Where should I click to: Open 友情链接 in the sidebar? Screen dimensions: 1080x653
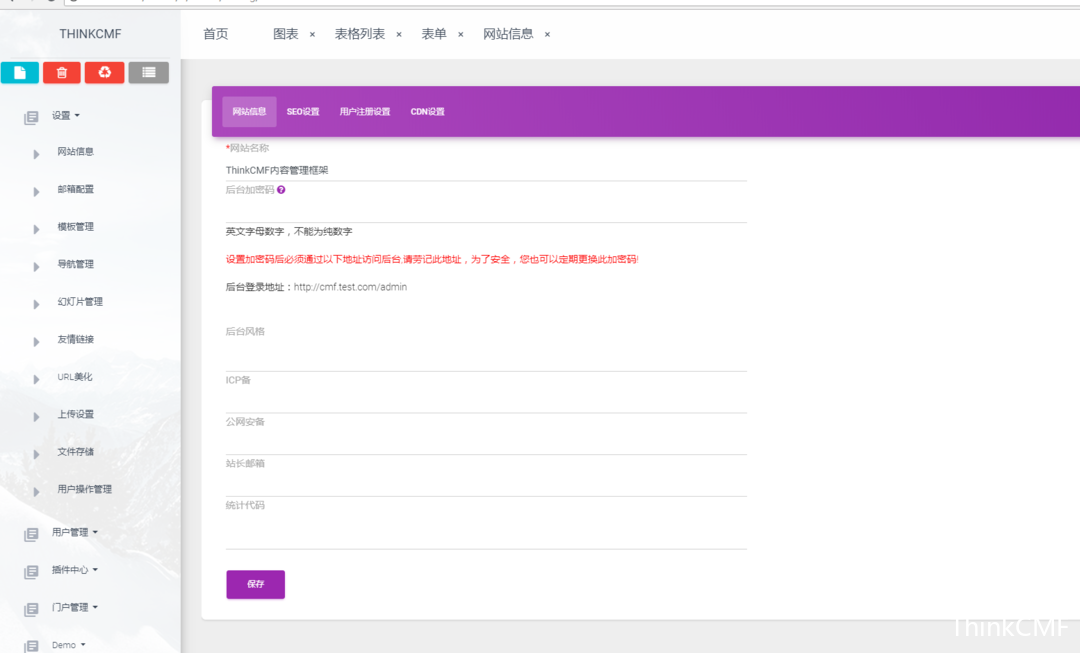(76, 339)
